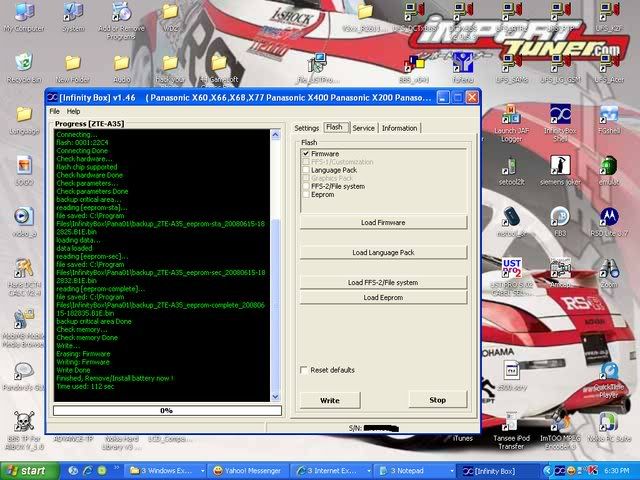Viewport: 640px width, 480px height.
Task: Click the Load Eeprom button
Action: coord(383,298)
